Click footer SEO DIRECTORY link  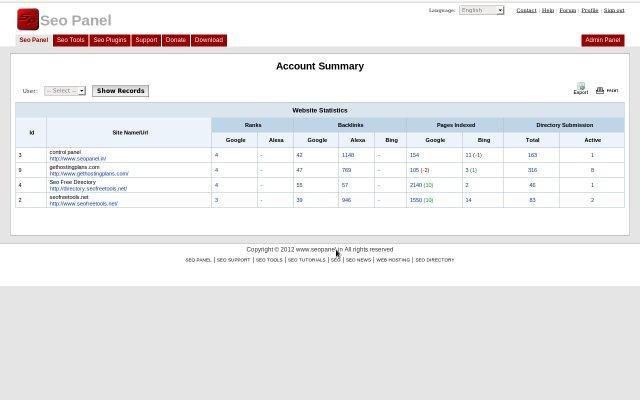(435, 260)
